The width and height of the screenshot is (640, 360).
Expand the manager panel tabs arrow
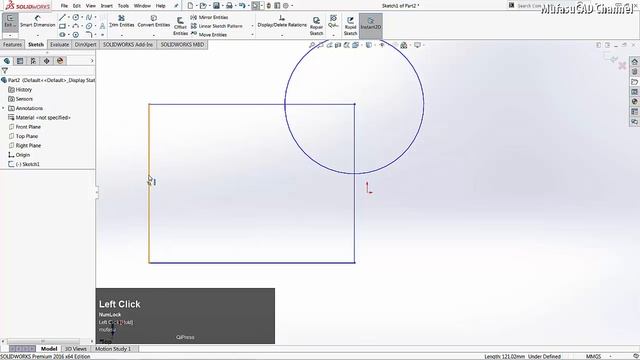click(x=92, y=61)
